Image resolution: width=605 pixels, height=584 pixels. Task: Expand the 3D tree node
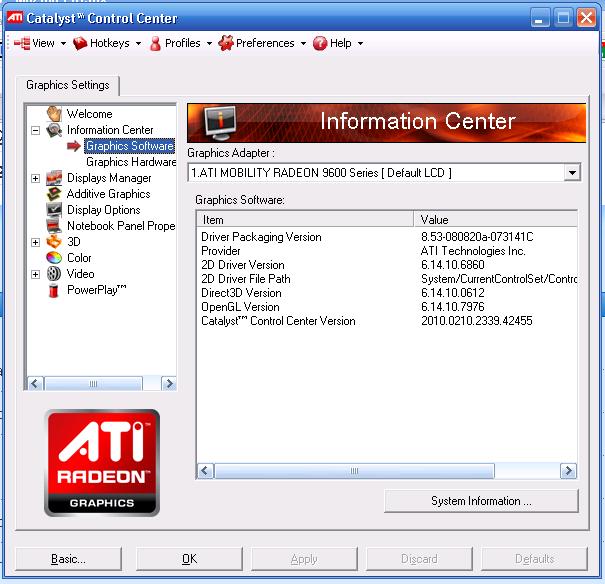point(36,242)
